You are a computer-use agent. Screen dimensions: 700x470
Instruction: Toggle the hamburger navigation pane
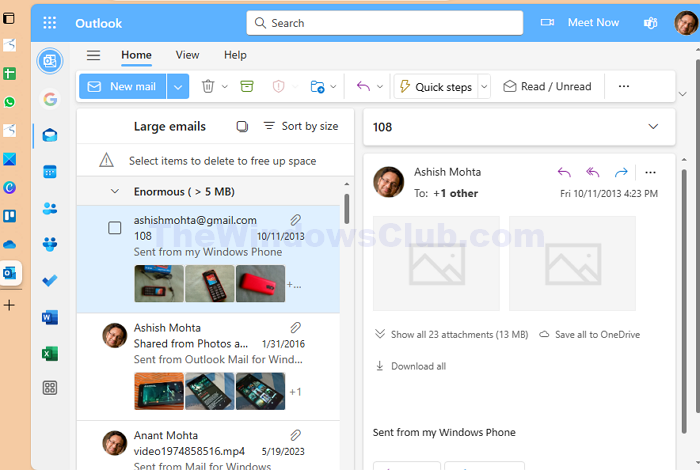click(x=93, y=55)
